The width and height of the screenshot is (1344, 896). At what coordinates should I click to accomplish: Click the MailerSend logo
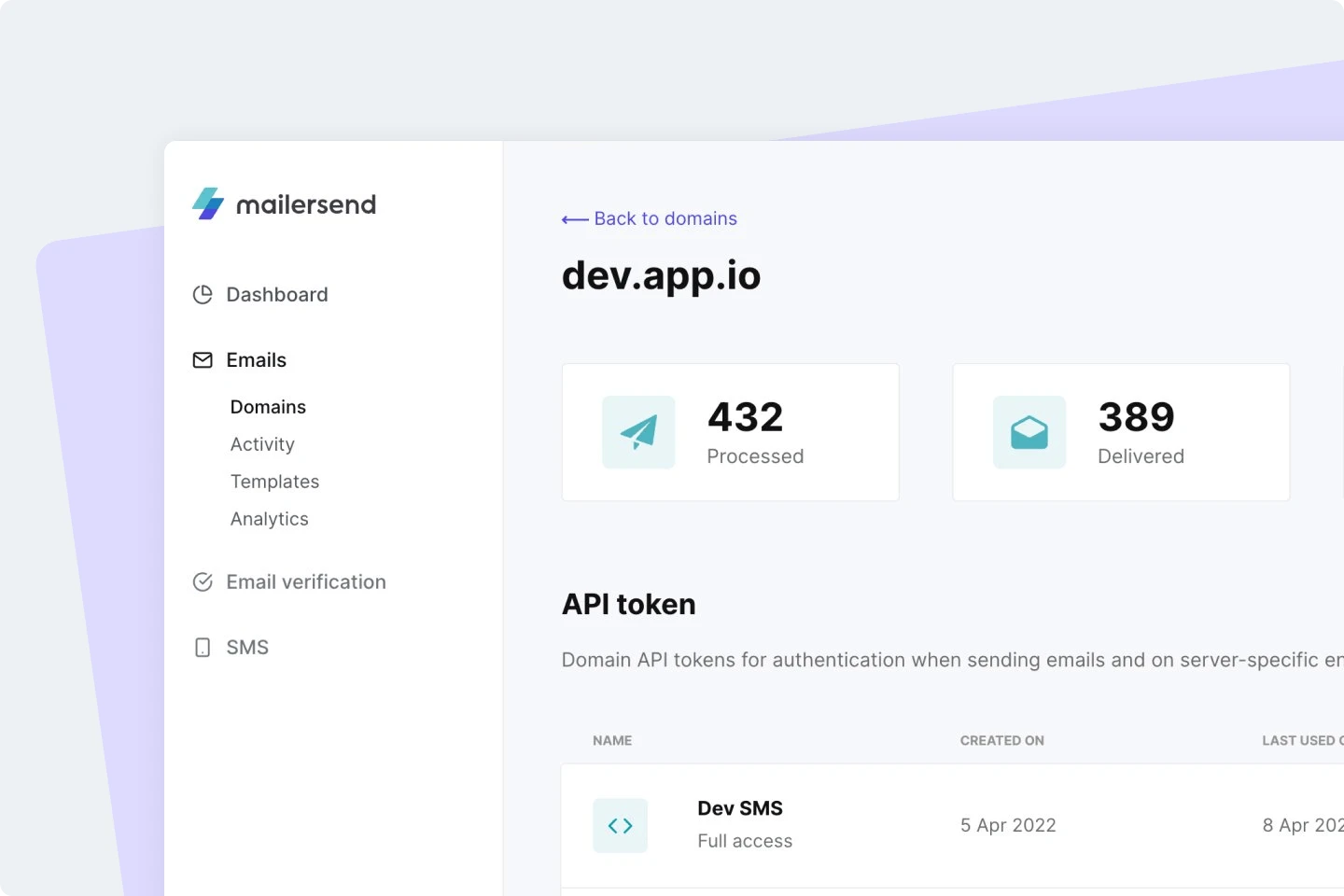[x=284, y=203]
